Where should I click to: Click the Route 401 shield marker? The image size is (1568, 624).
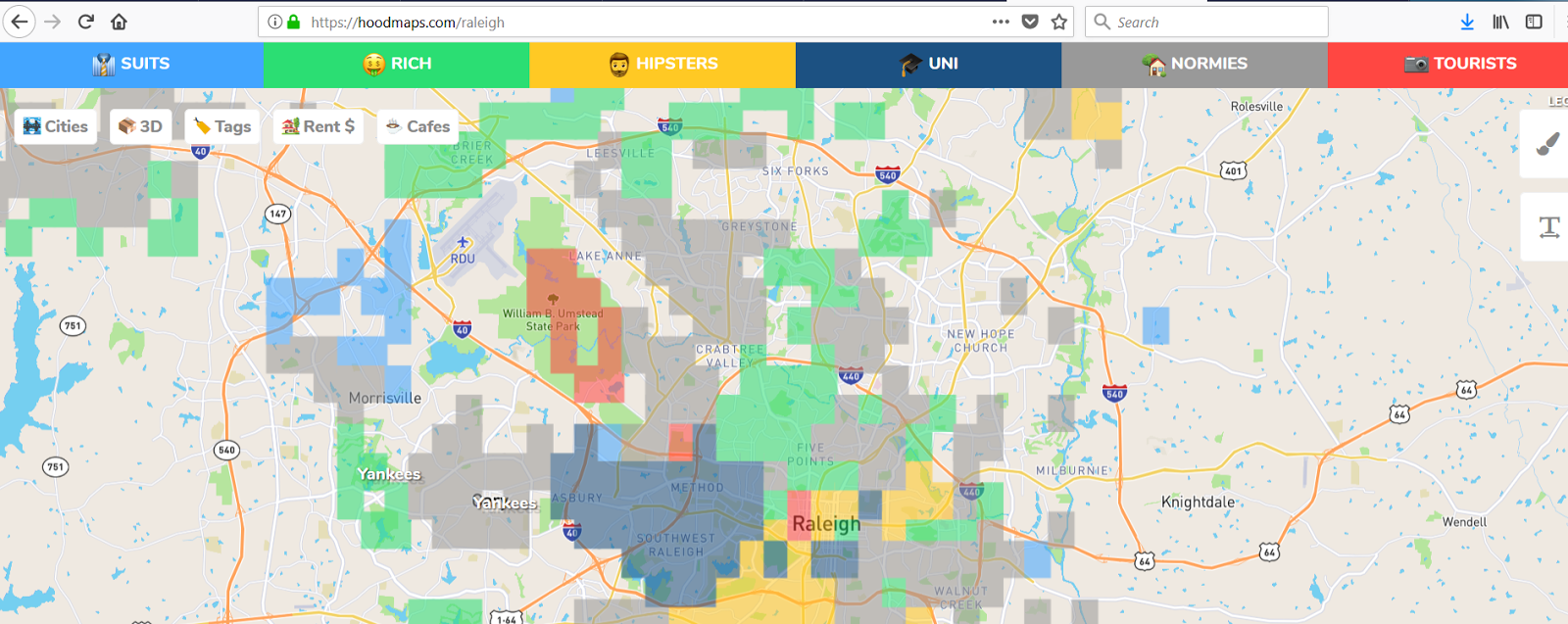[1233, 170]
